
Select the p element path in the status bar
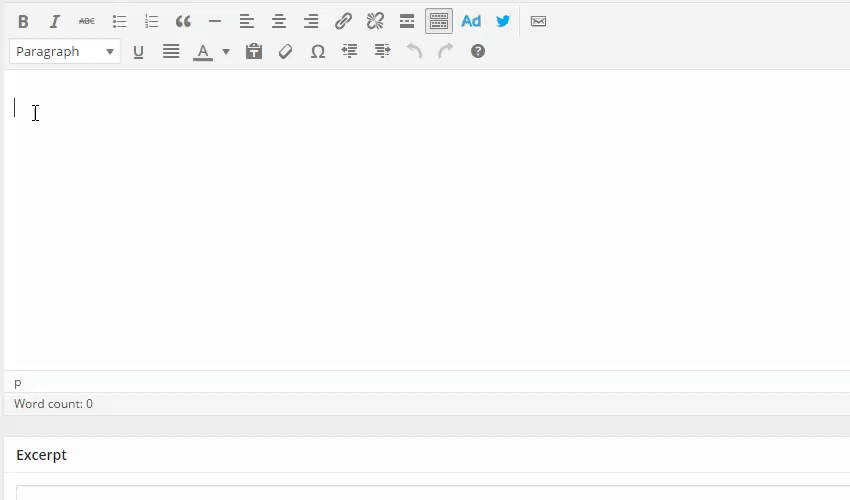coord(18,383)
